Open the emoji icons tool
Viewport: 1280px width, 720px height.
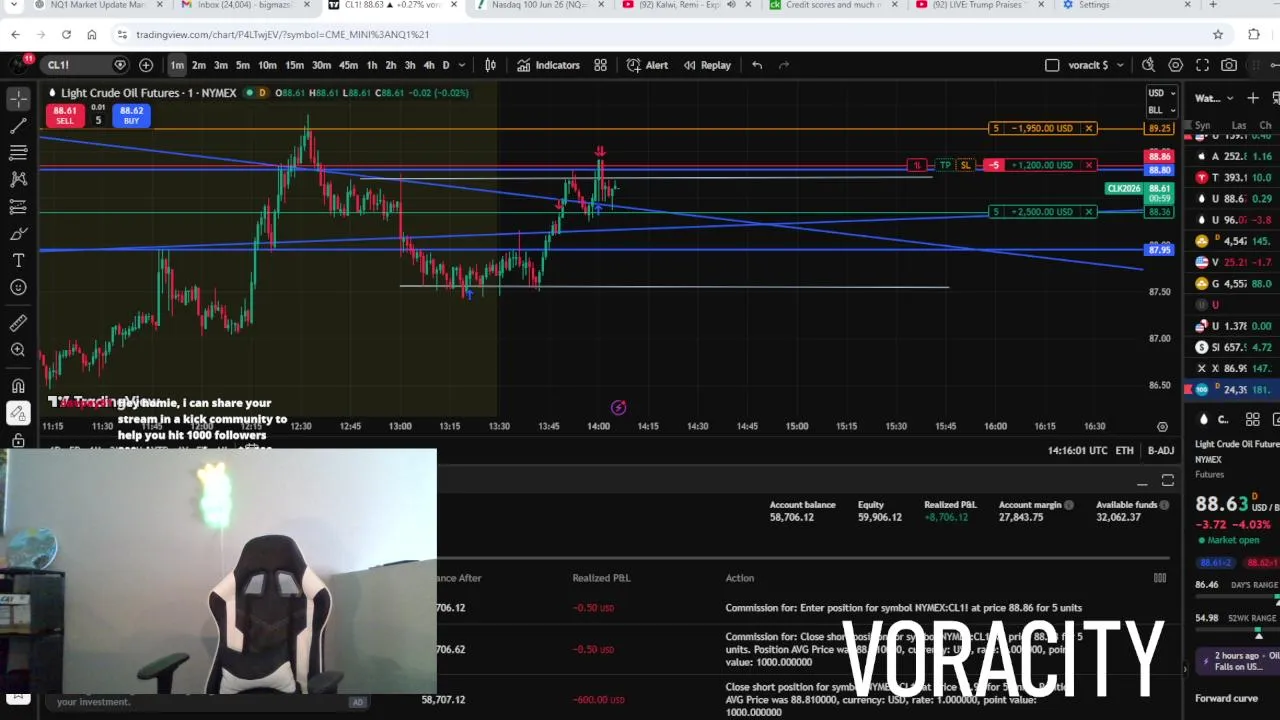[18, 288]
